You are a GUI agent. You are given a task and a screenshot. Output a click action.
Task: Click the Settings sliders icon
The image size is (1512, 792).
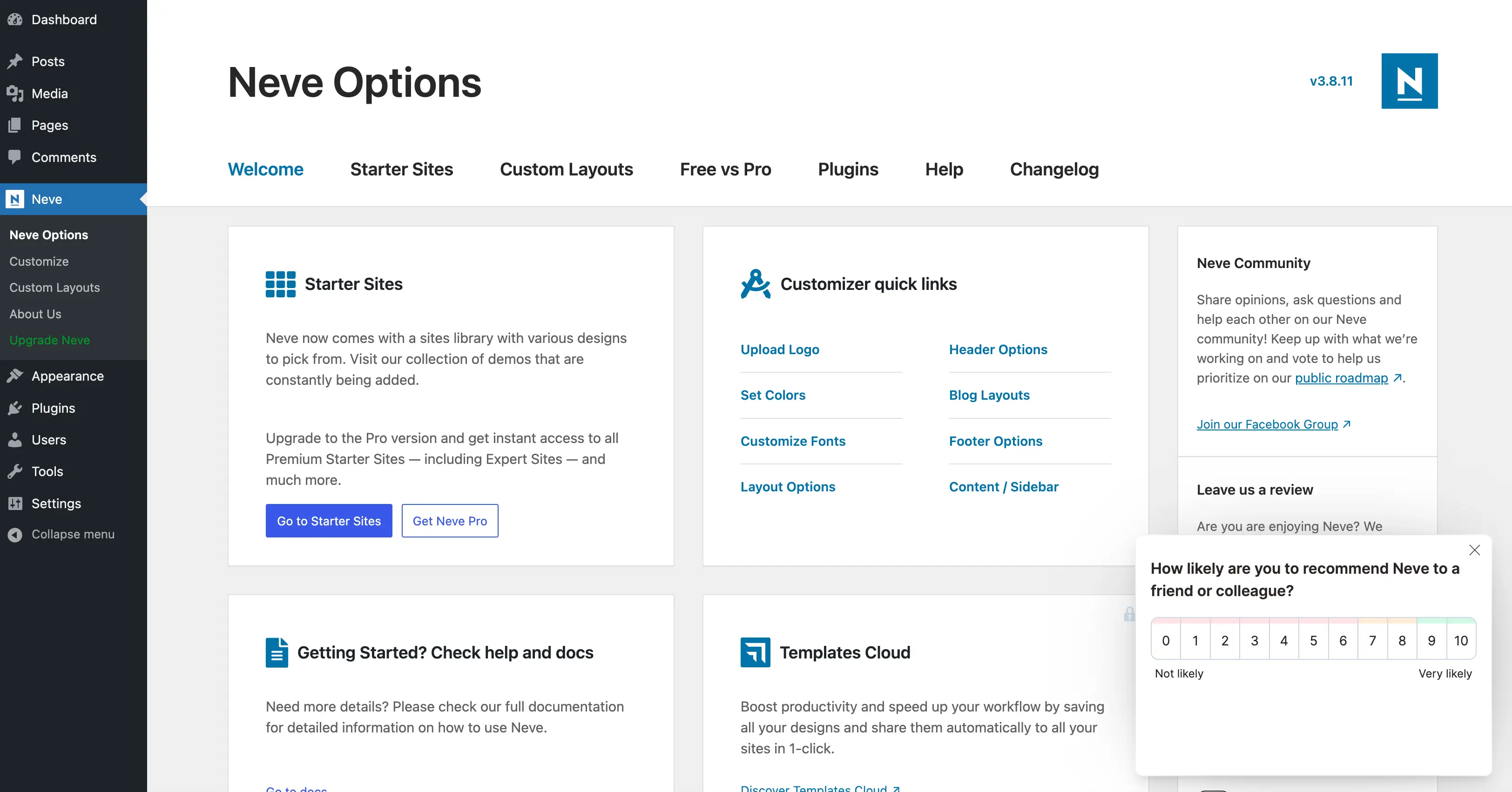(x=15, y=503)
